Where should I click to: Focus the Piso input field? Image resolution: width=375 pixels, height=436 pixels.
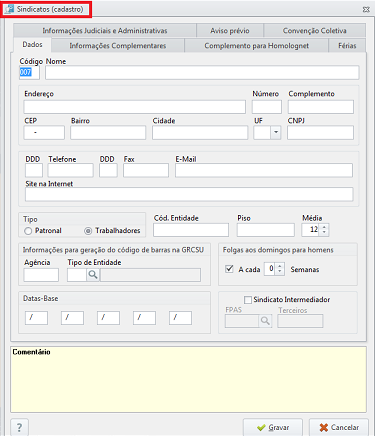coord(266,230)
